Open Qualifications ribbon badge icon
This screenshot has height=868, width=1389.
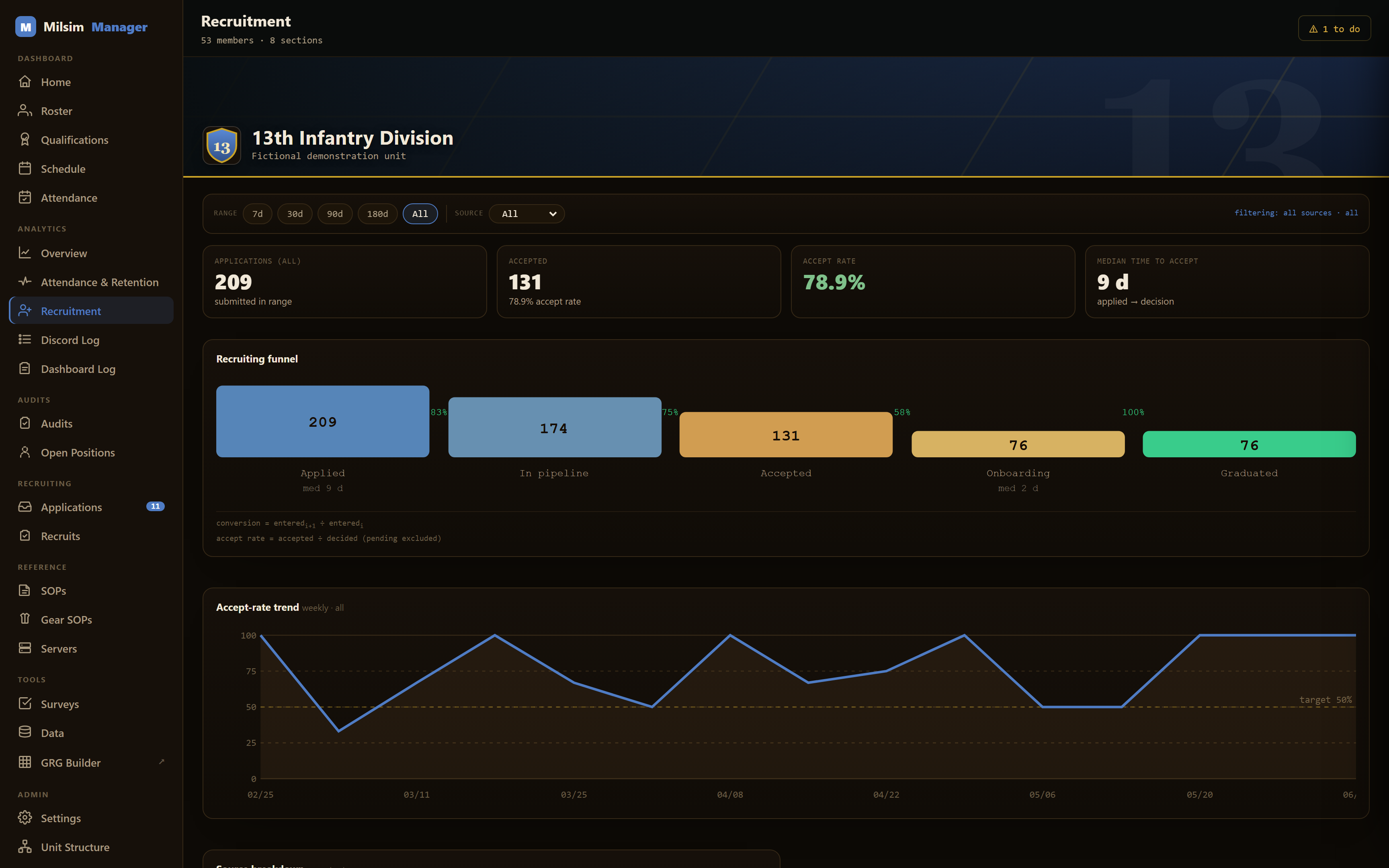25,139
